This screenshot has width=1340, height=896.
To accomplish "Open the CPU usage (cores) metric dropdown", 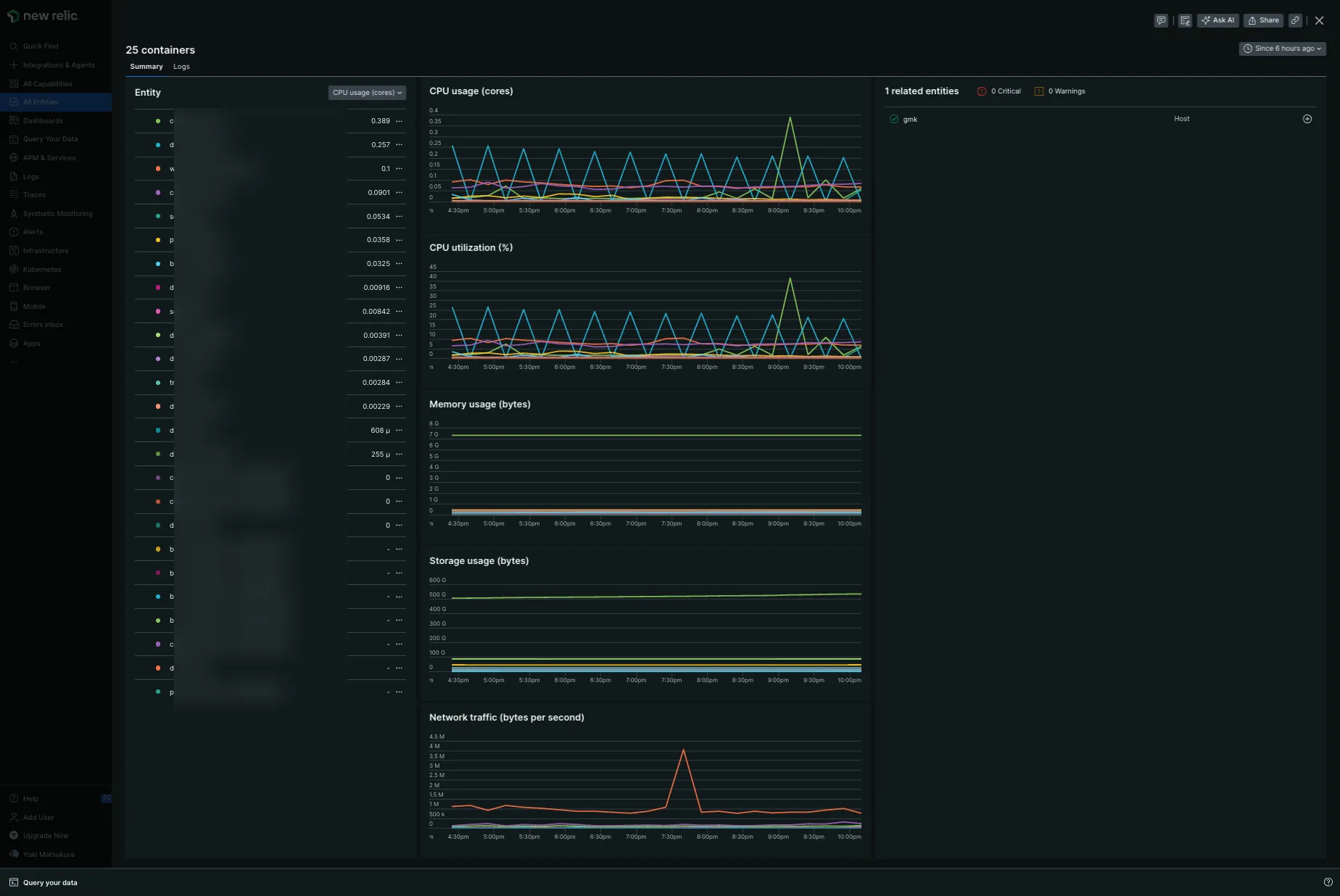I will (x=367, y=93).
